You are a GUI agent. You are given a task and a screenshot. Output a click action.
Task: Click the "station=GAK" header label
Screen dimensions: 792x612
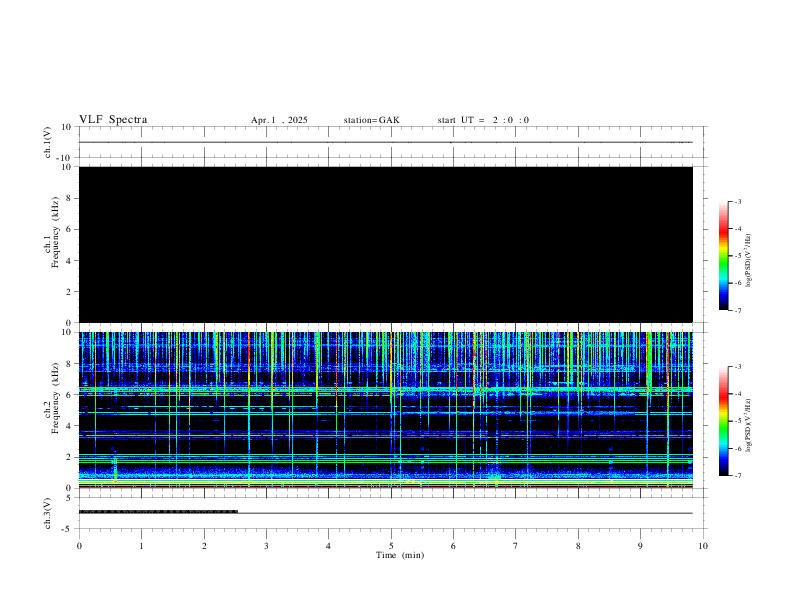point(371,120)
